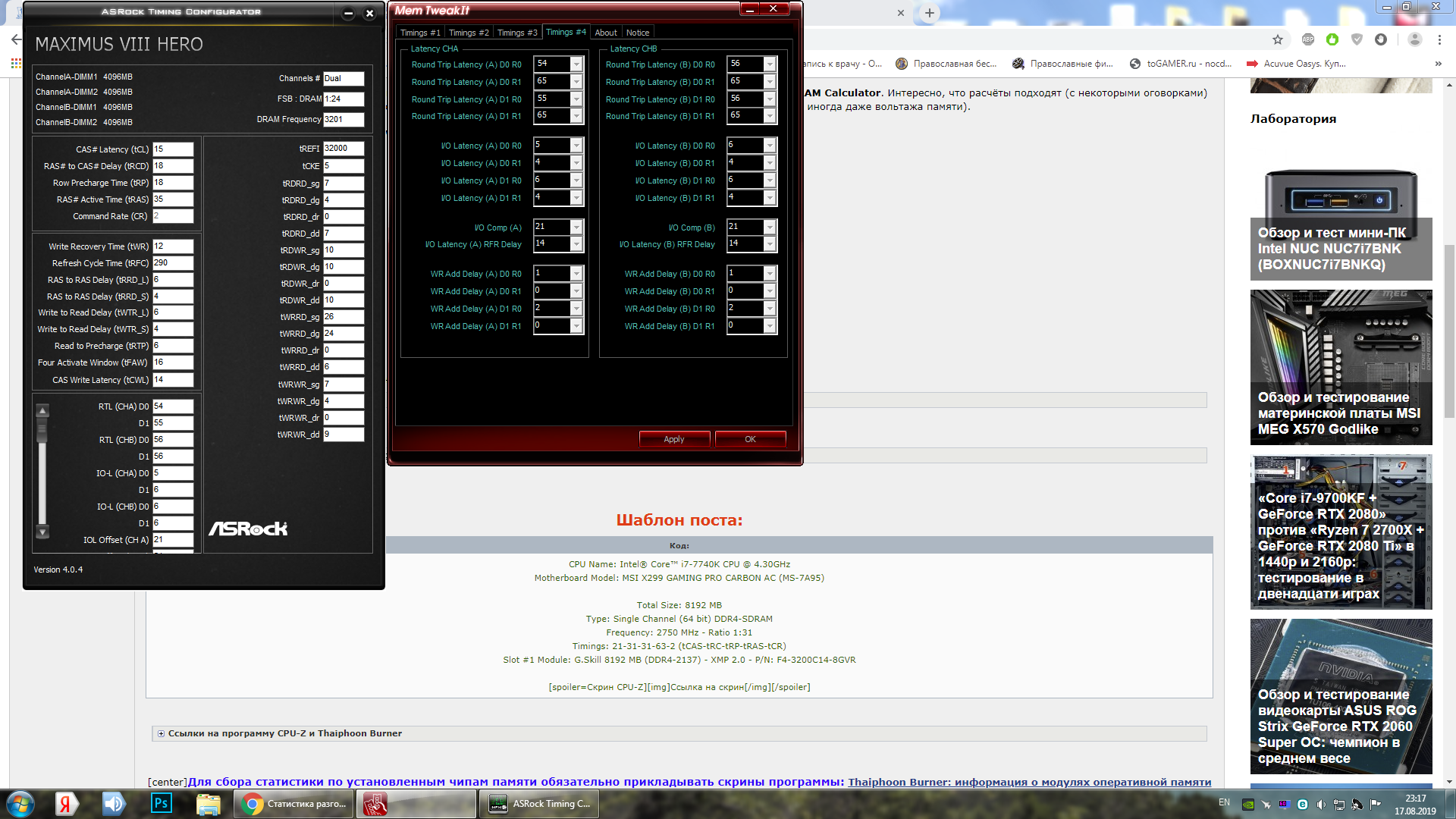Open Round Trip Latency (A) D0 R0 dropdown
The height and width of the screenshot is (819, 1456).
(576, 64)
